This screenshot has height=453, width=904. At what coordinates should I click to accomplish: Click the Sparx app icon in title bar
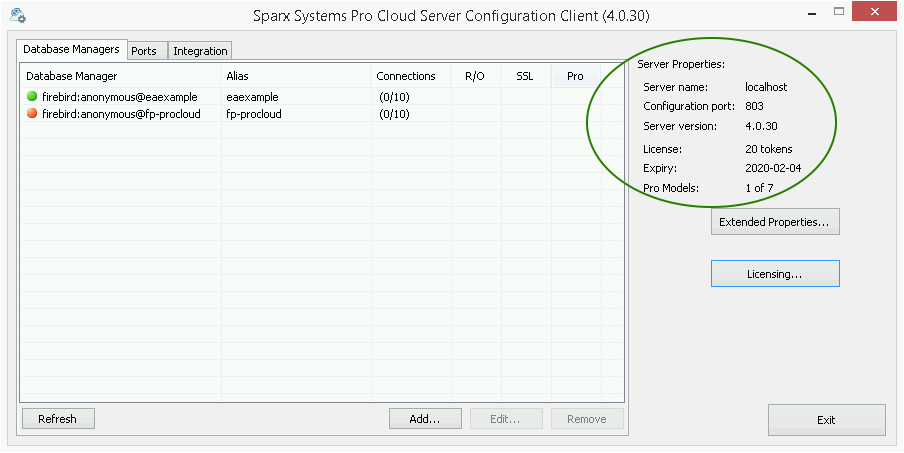[15, 16]
